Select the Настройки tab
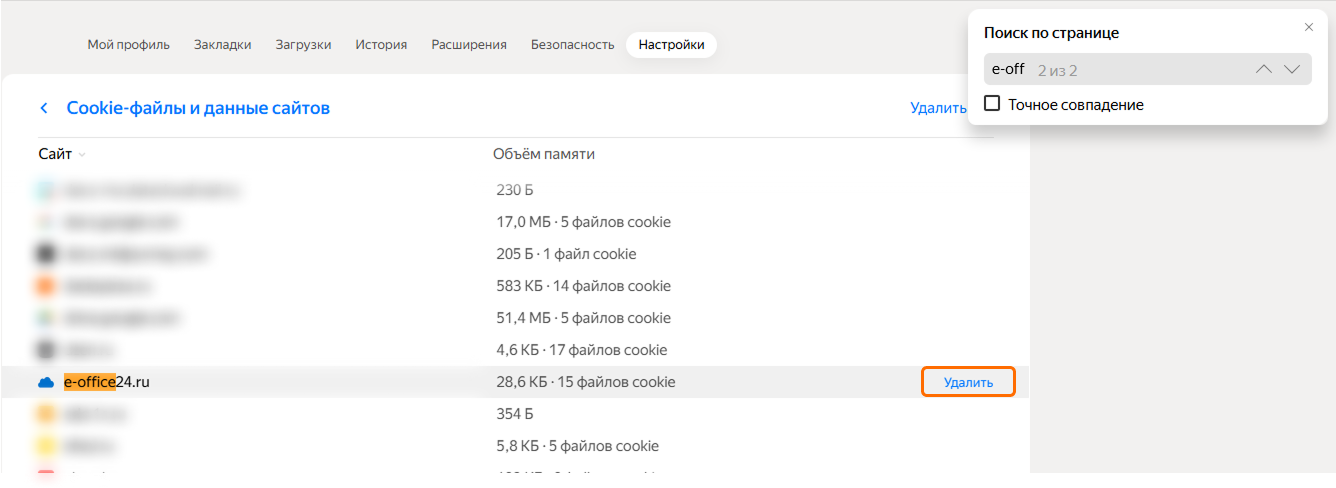This screenshot has width=1336, height=488. point(671,45)
